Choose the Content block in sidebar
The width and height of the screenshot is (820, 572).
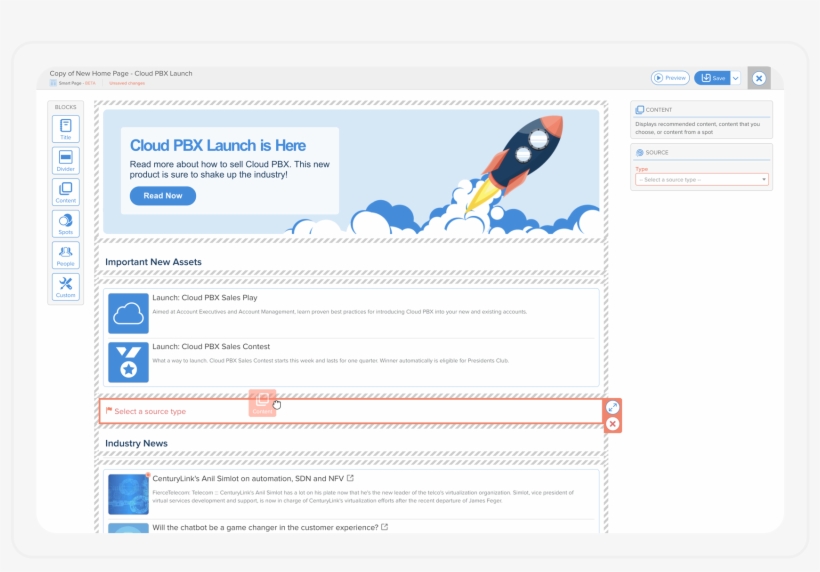(x=66, y=192)
